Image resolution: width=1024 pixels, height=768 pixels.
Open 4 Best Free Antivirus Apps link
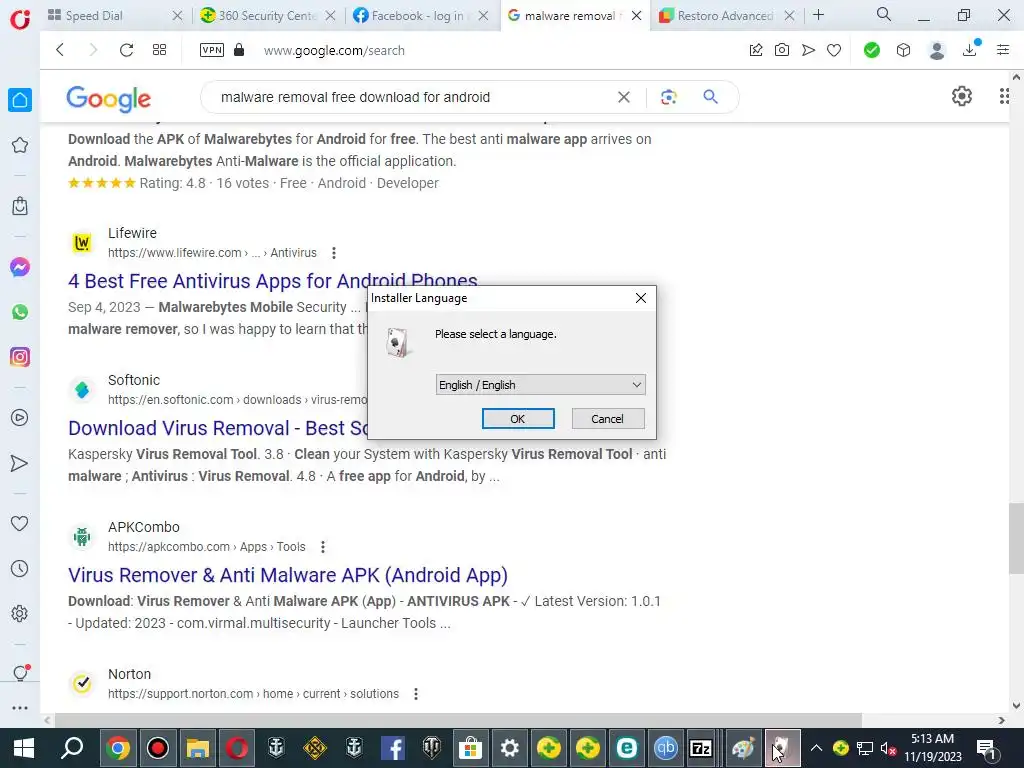click(x=273, y=281)
